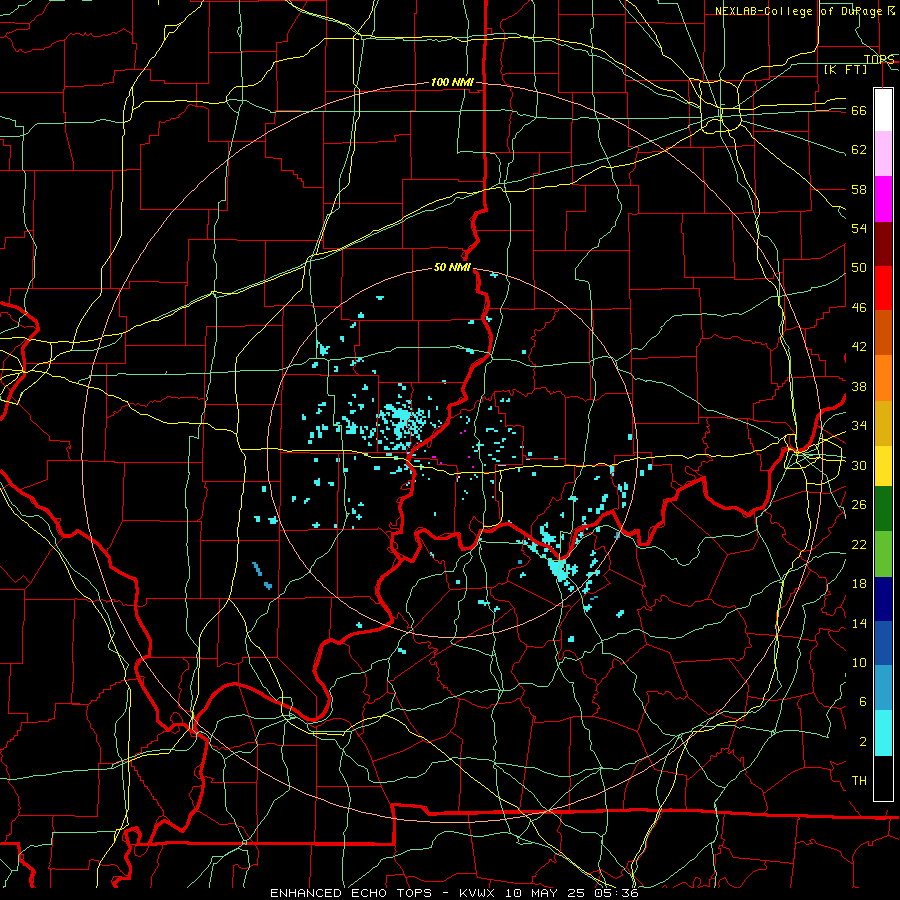This screenshot has width=900, height=900.
Task: Click the legend value 10
Action: pyautogui.click(x=859, y=662)
